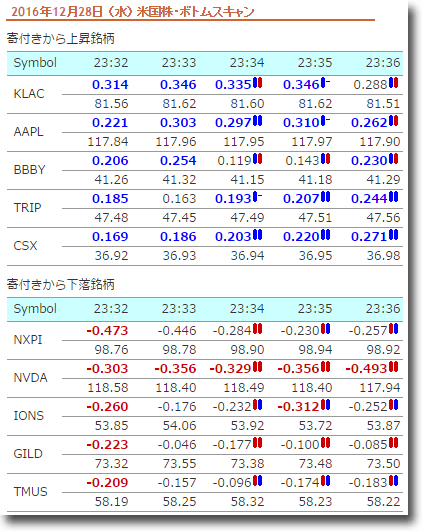Click the candle icon beside CSX 0.203
The height and width of the screenshot is (532, 425).
pyautogui.click(x=258, y=234)
